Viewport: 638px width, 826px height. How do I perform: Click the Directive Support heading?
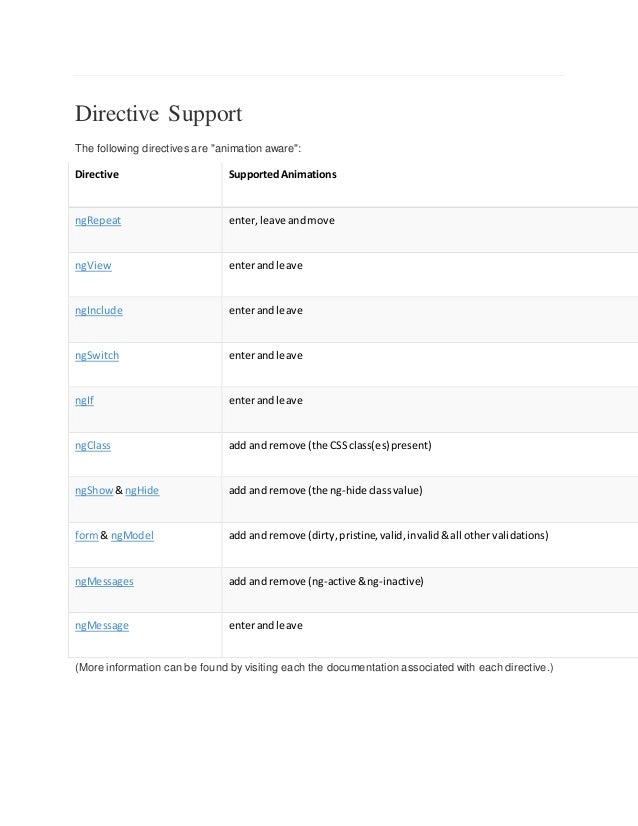tap(159, 114)
